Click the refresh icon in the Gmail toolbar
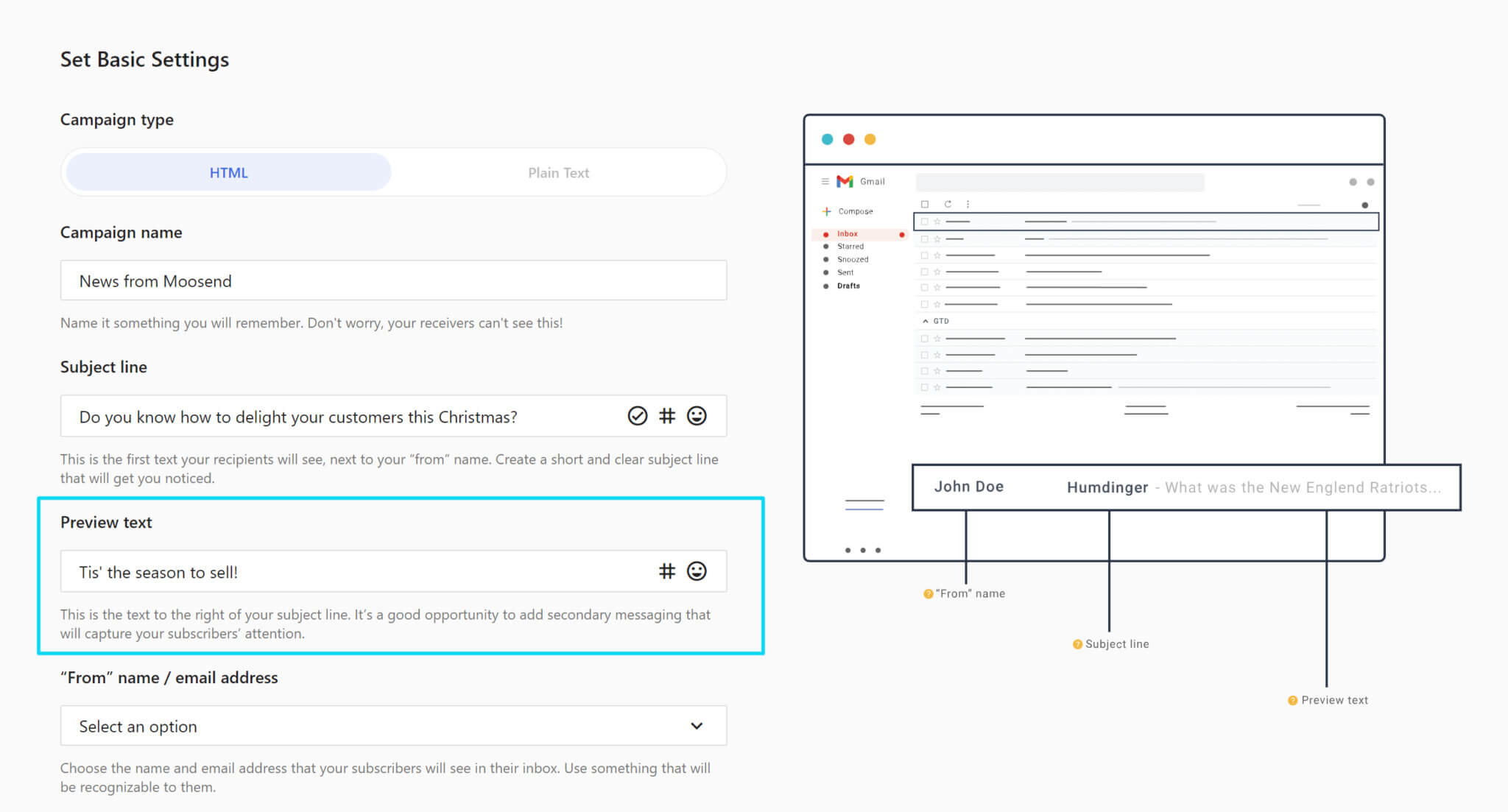This screenshot has width=1508, height=812. 948,204
